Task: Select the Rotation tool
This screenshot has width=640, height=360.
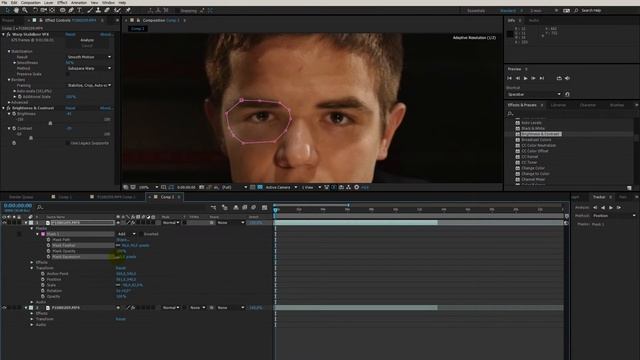Action: click(35, 10)
